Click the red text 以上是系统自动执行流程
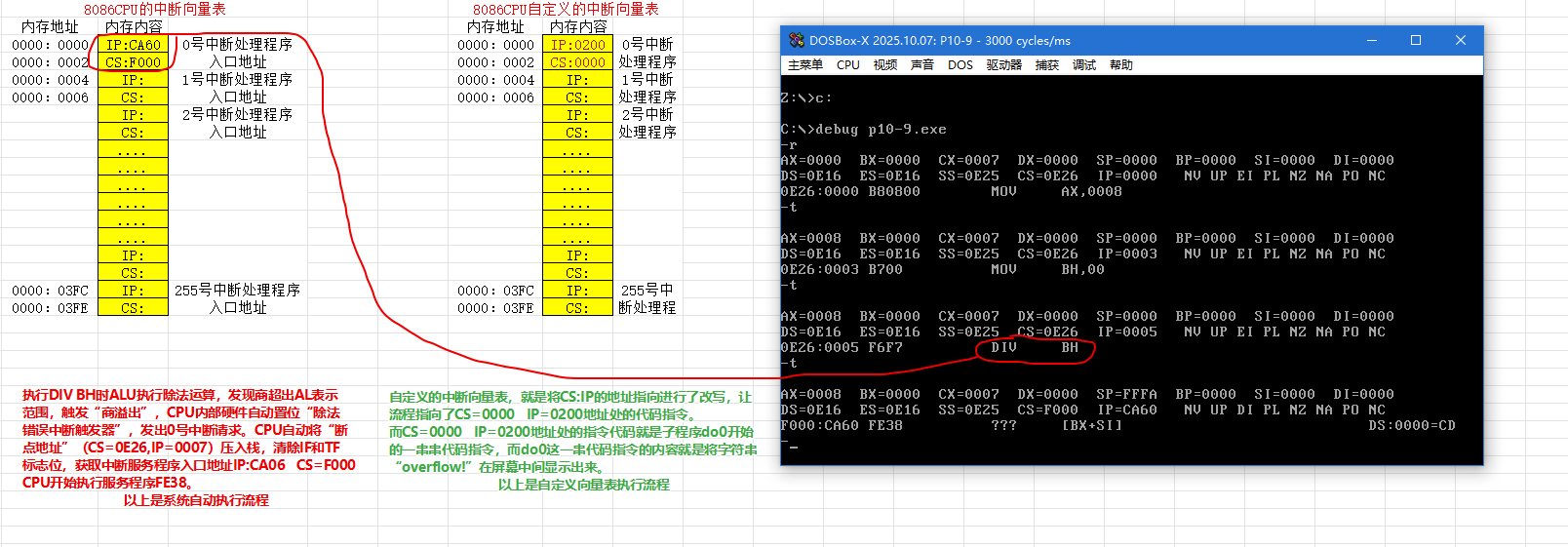 point(196,500)
